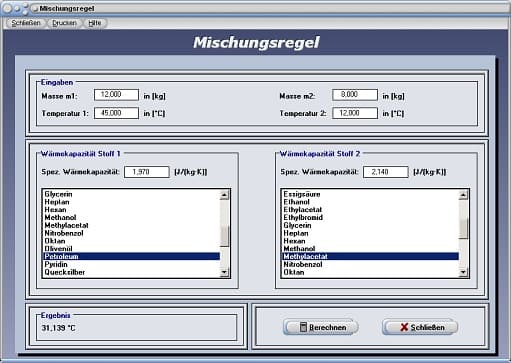Click the Berechnen button

coord(321,327)
